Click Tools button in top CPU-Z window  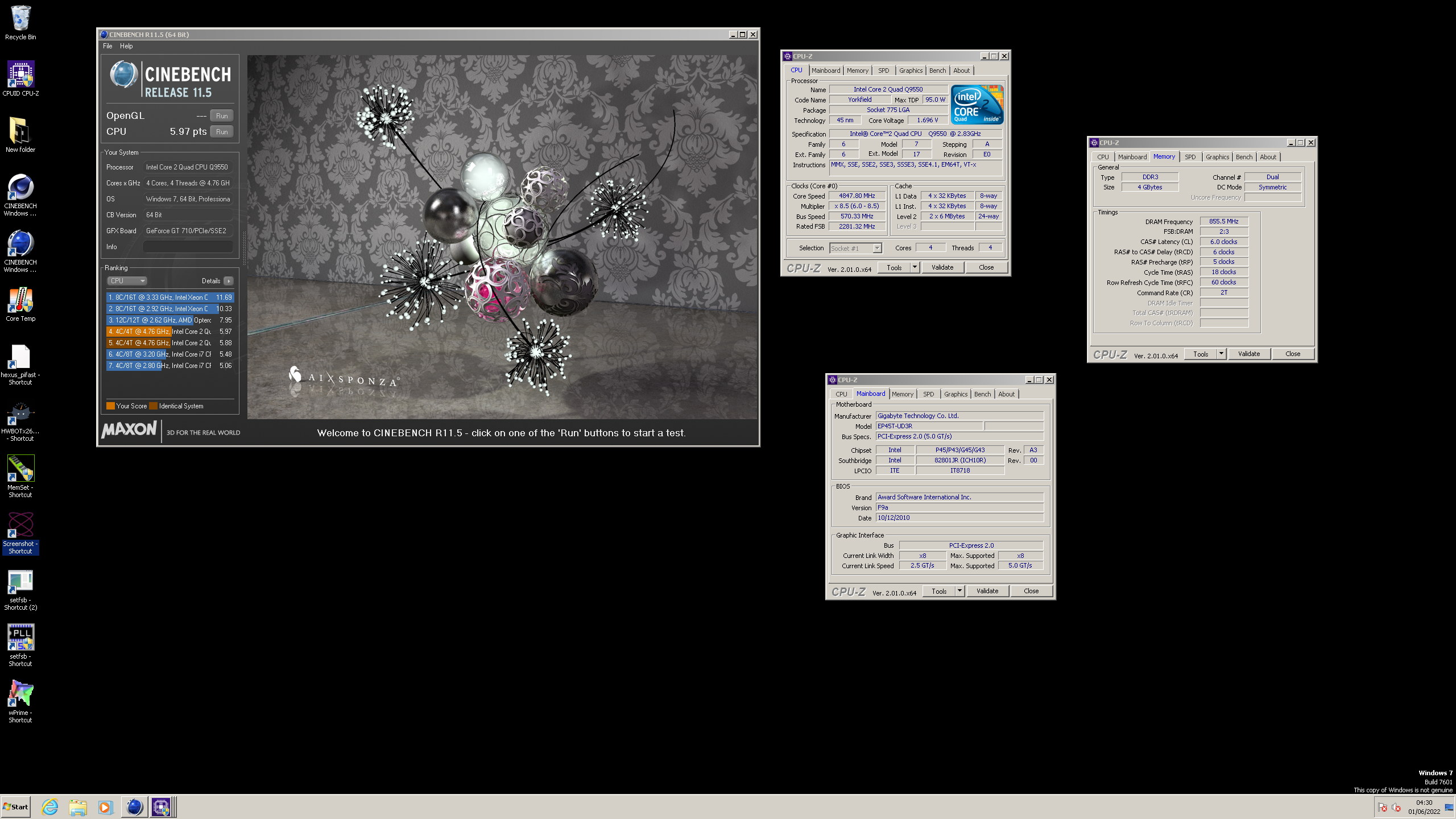click(894, 267)
